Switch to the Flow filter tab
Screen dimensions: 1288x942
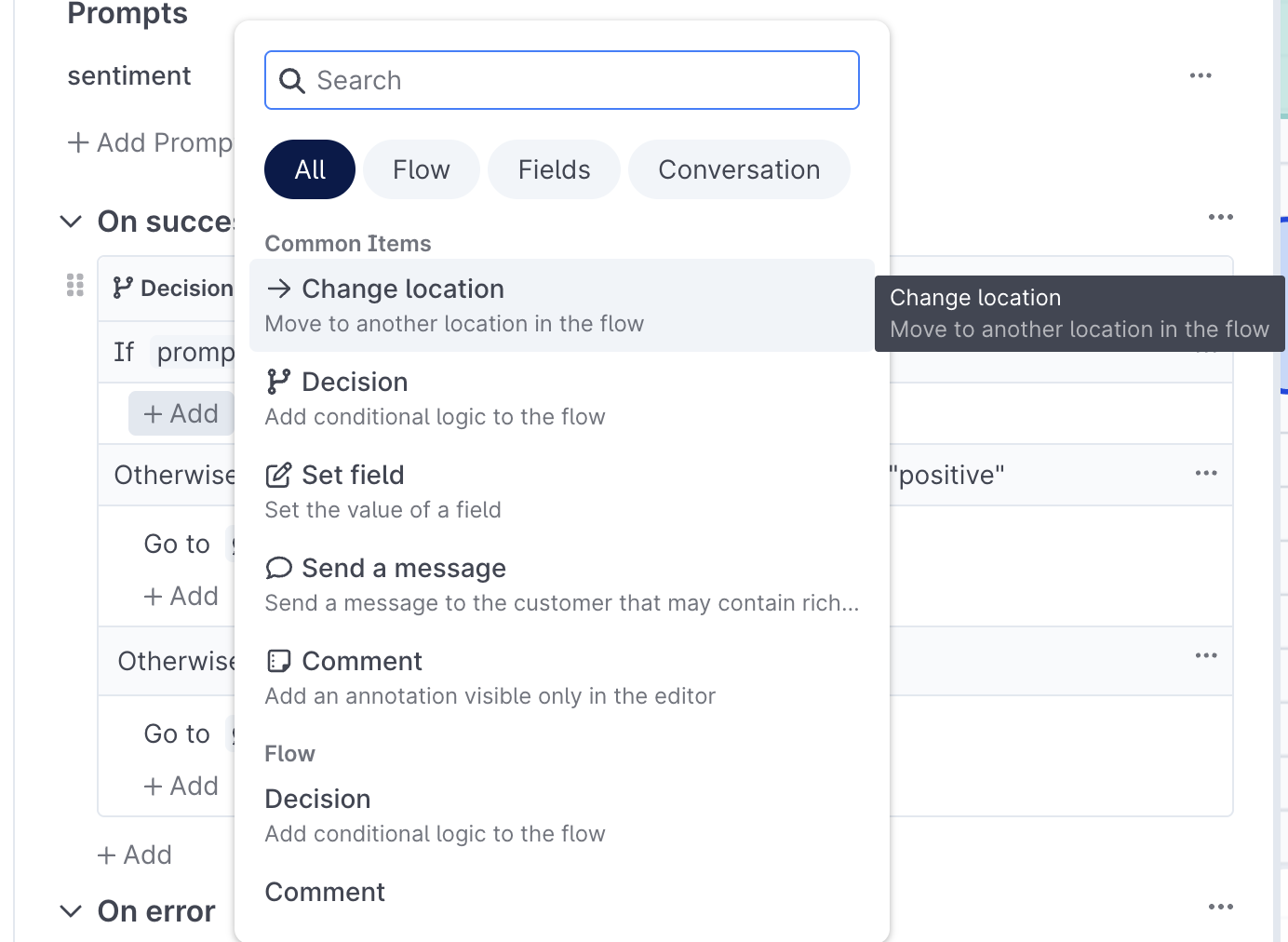coord(422,169)
